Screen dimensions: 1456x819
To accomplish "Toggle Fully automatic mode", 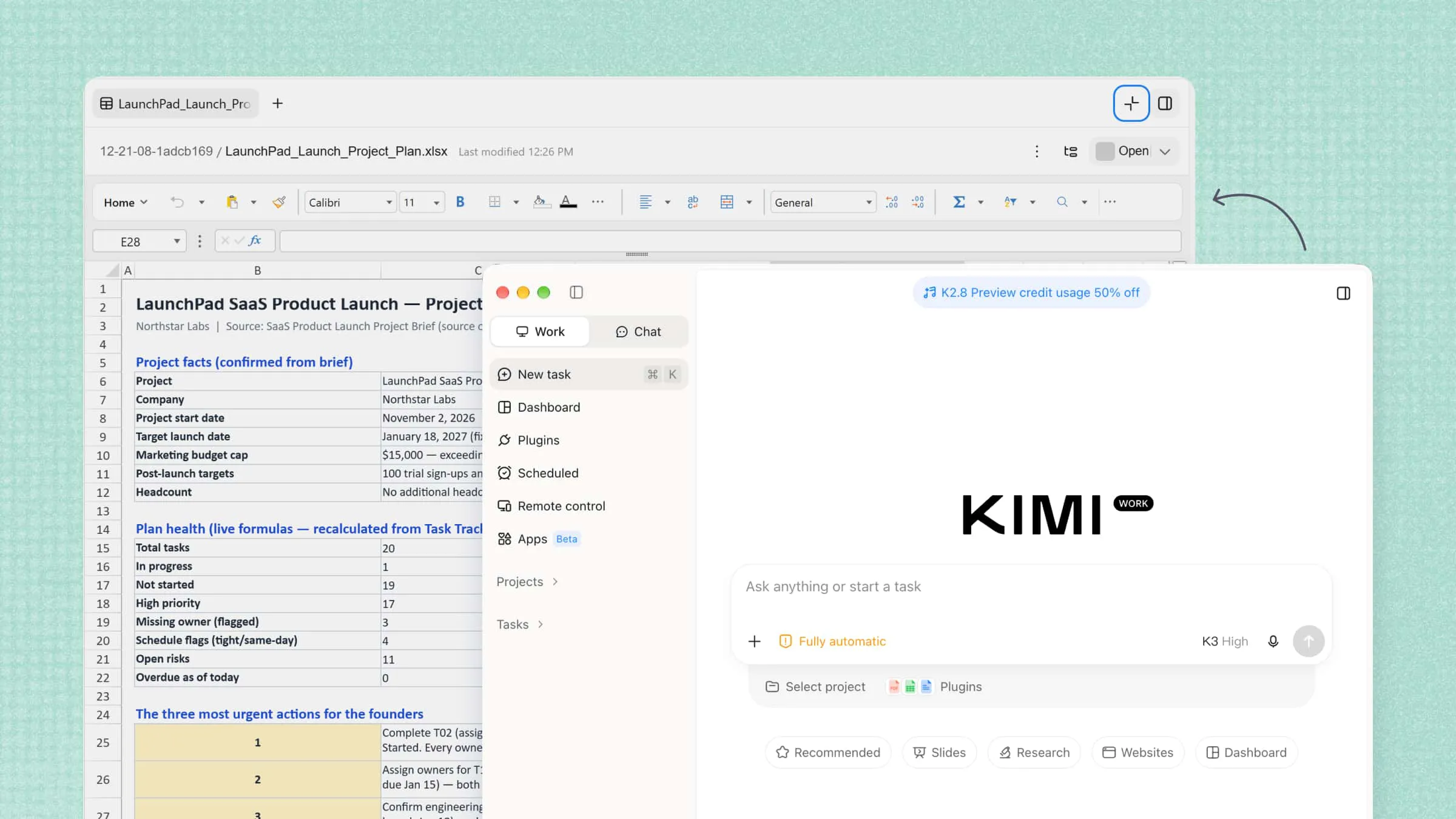I will click(x=832, y=641).
